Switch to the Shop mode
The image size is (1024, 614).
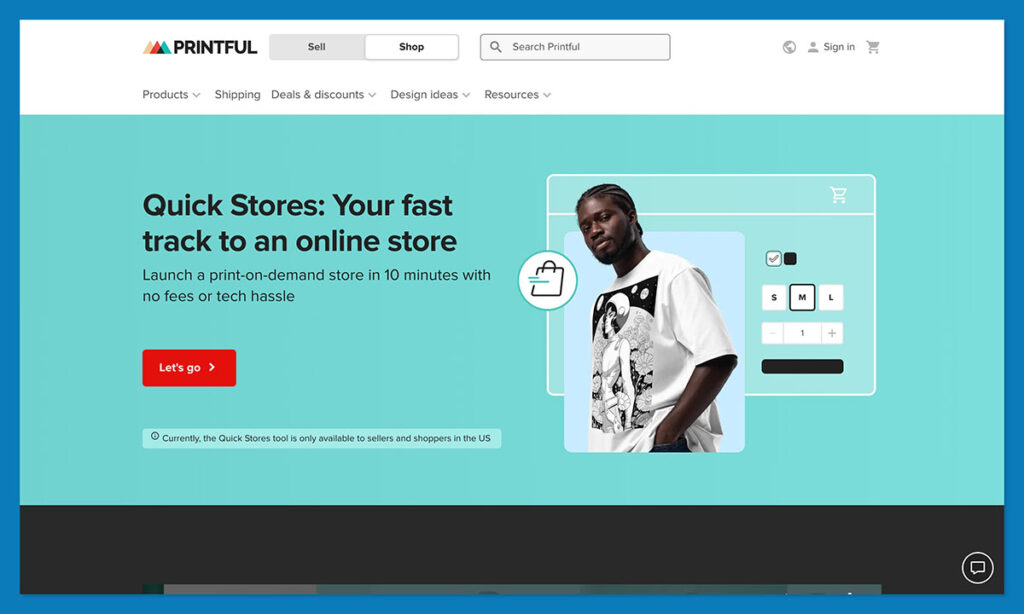pos(411,47)
